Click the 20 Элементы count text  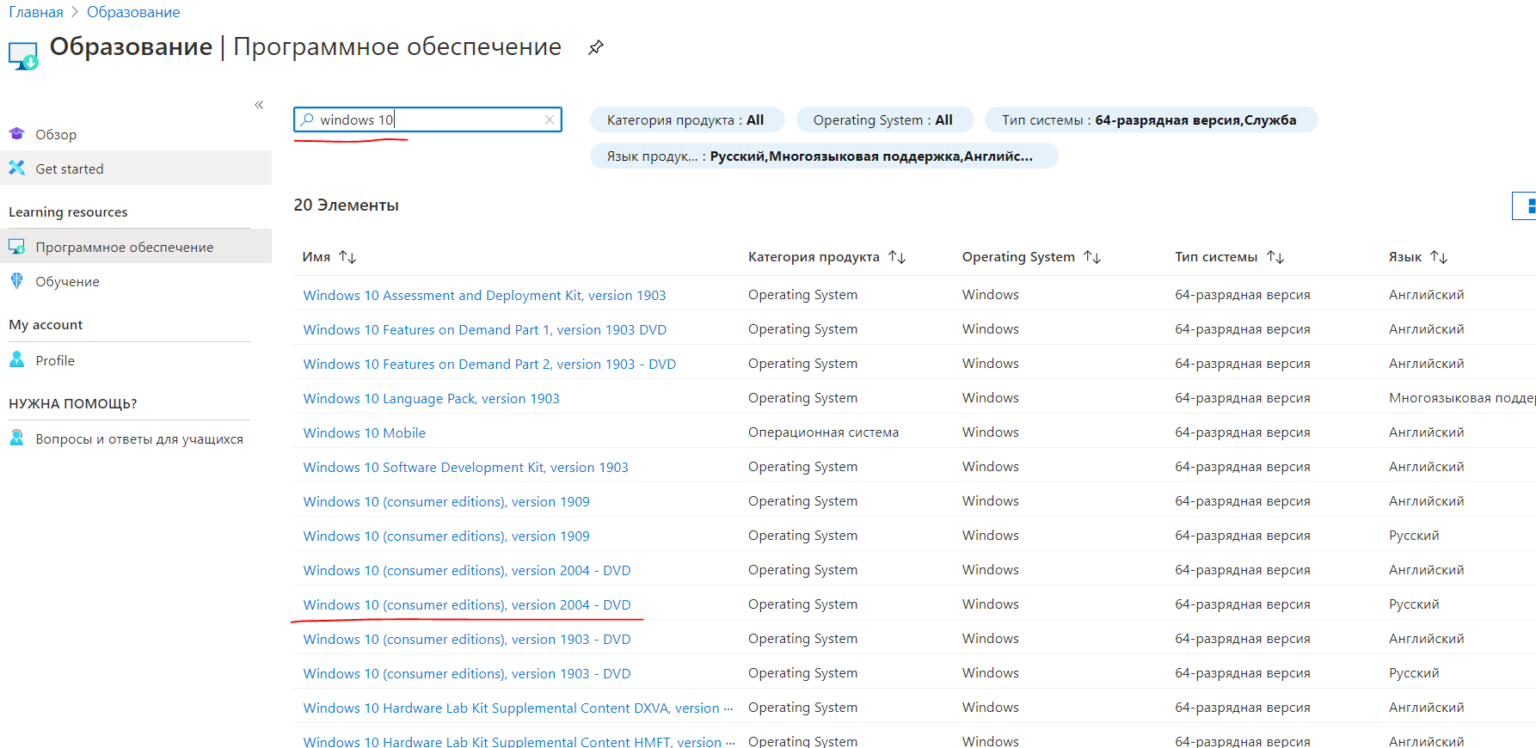click(346, 205)
